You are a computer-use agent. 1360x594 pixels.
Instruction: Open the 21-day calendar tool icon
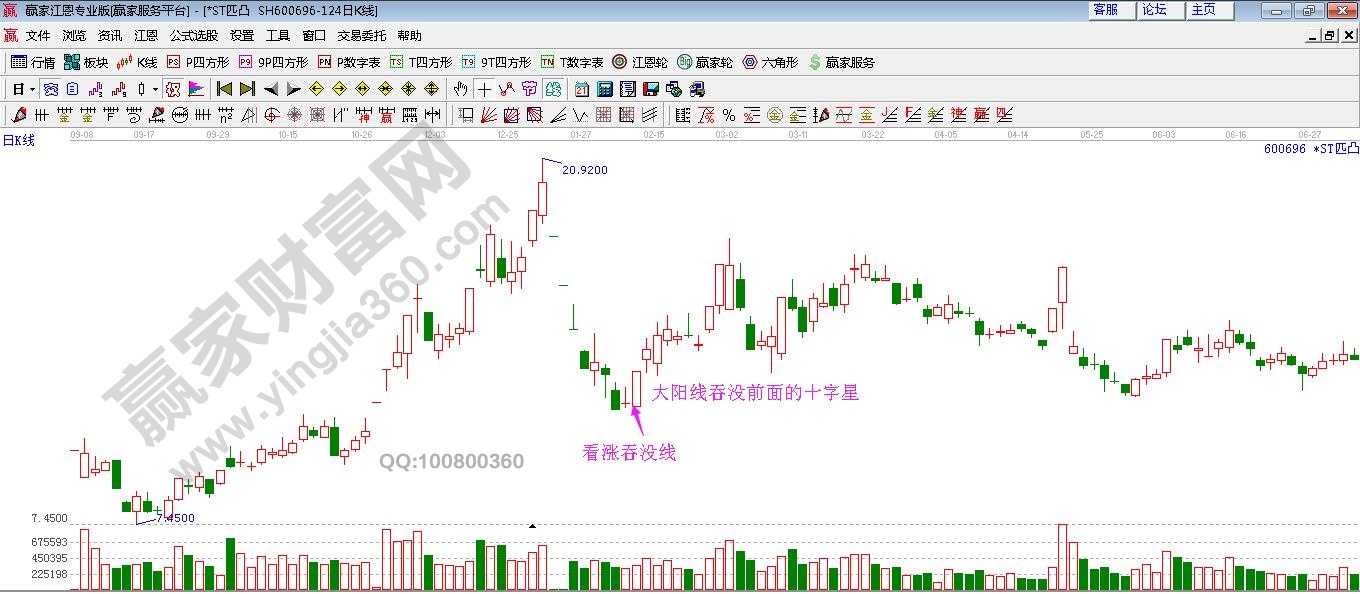(582, 88)
